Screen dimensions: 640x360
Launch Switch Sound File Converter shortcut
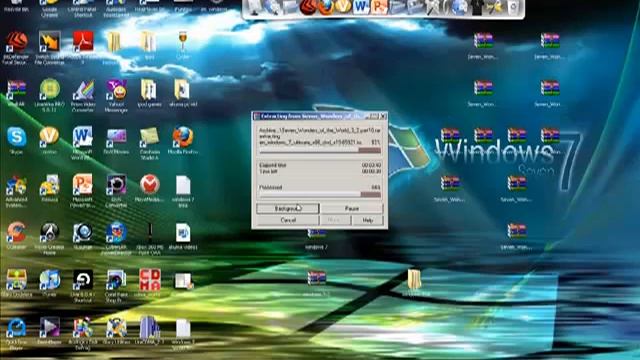point(49,42)
